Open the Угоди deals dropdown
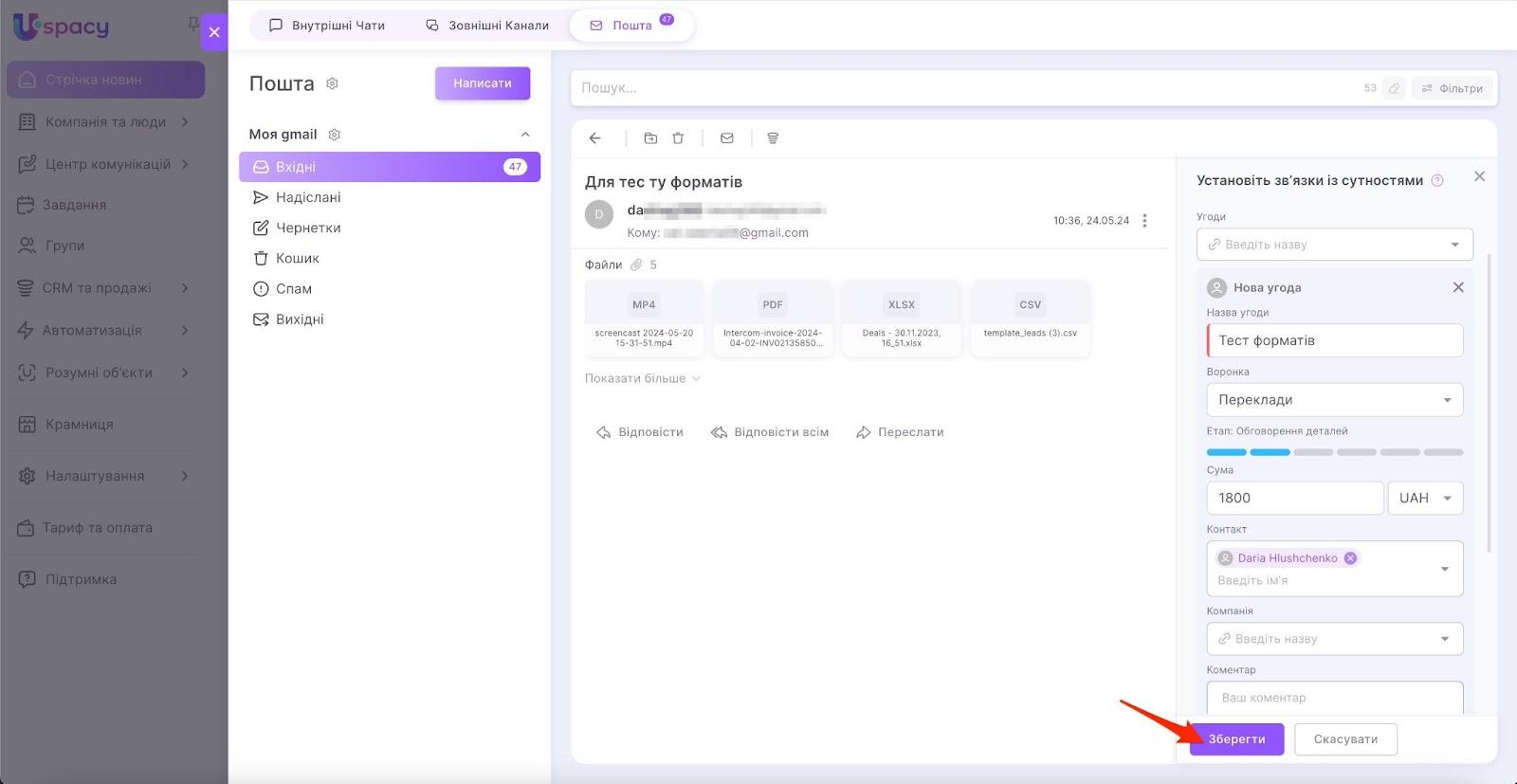The image size is (1517, 784). click(x=1334, y=245)
